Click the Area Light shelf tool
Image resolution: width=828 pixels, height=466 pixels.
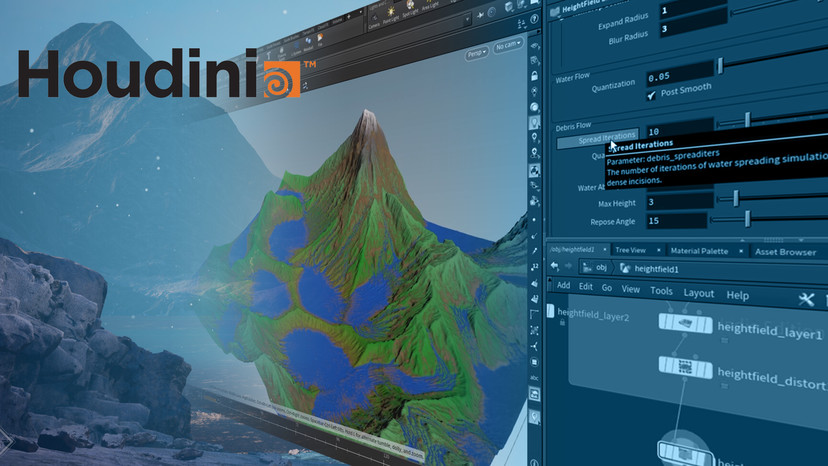click(x=430, y=6)
